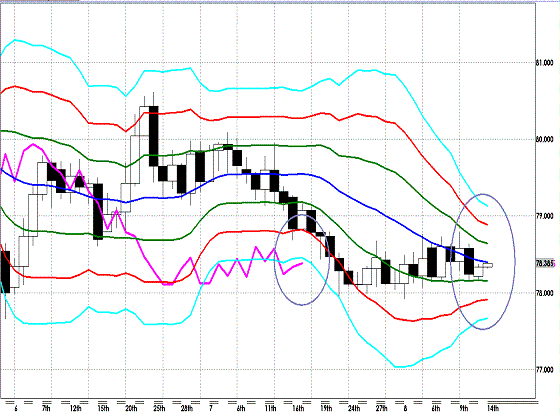
Task: Click the latest small white candlestick
Action: (x=488, y=265)
